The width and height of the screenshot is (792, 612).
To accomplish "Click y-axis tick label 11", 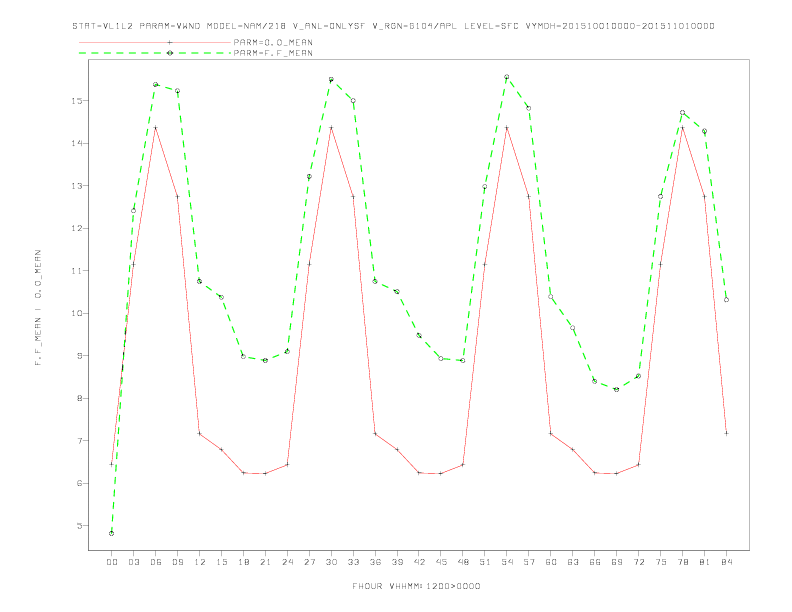I will tap(77, 271).
